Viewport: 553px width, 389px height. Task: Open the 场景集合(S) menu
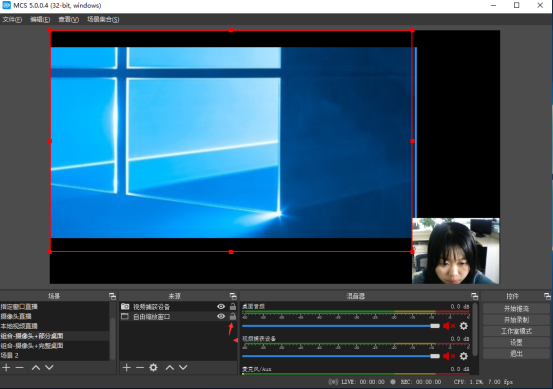coord(103,19)
